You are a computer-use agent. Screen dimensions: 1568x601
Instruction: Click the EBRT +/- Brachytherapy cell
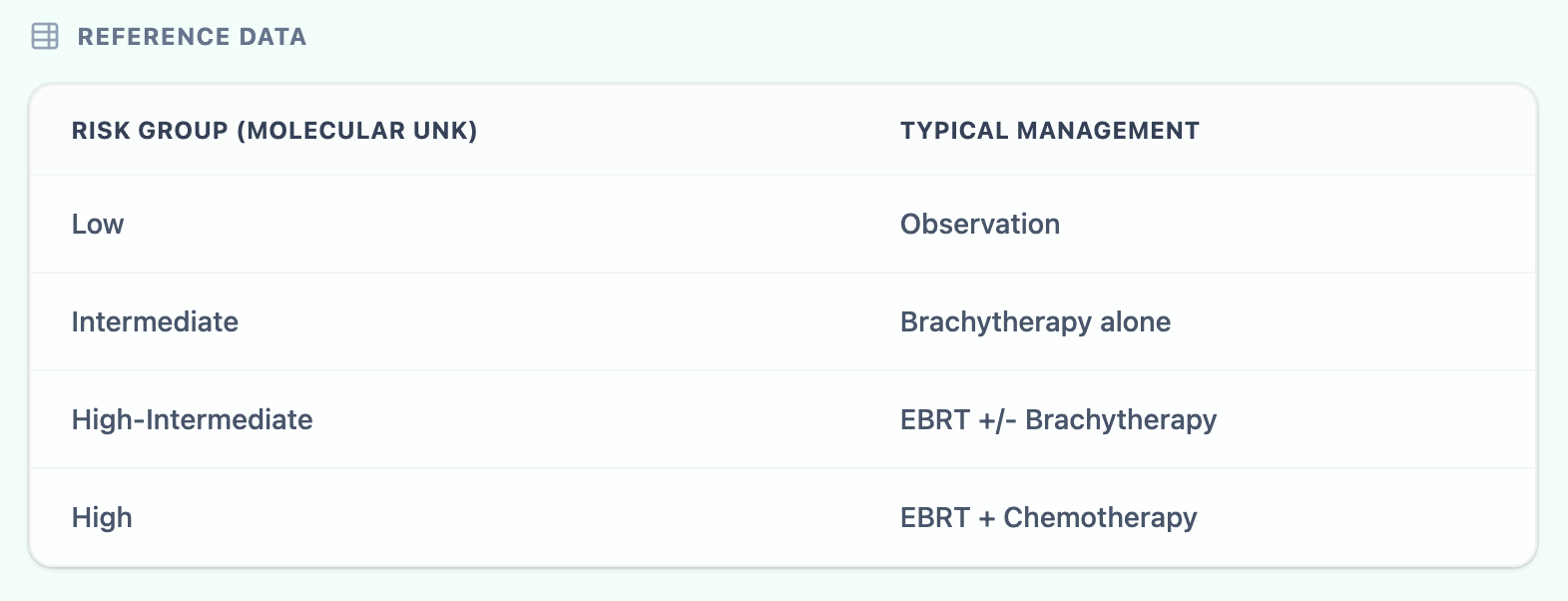point(1058,420)
